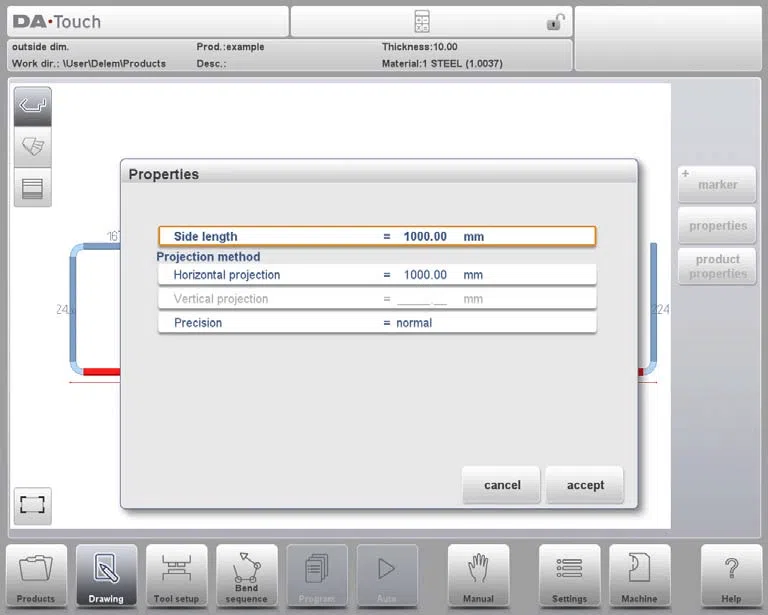This screenshot has width=768, height=615.
Task: Open the Machine mode
Action: [x=639, y=576]
